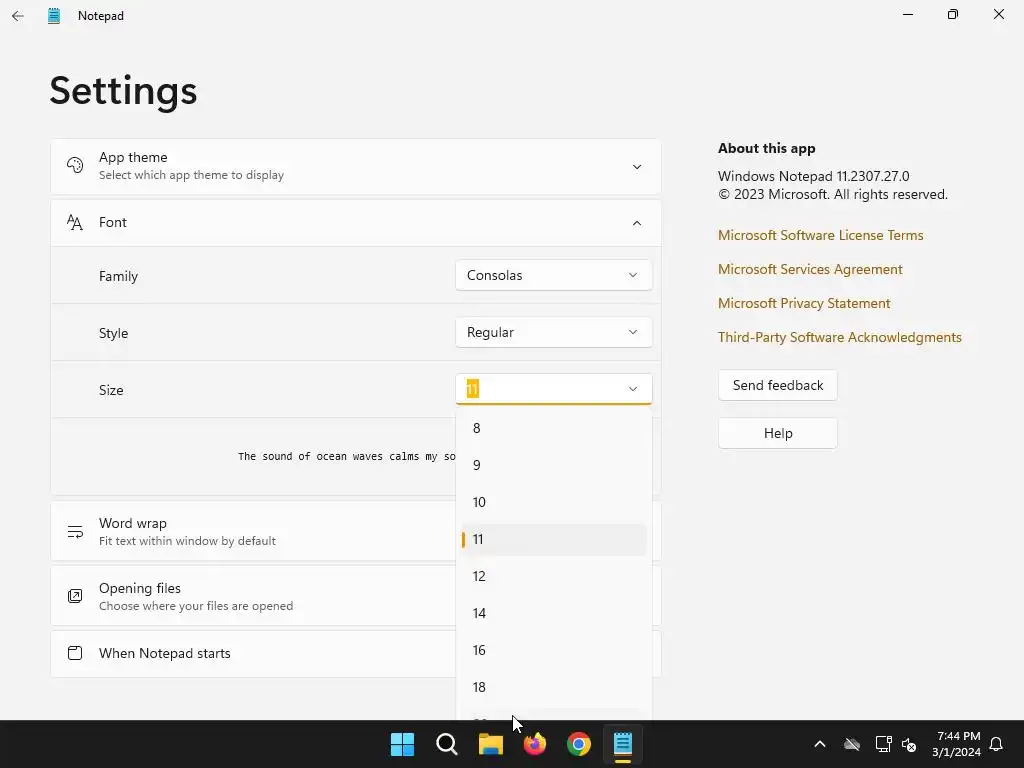Click the OneDrive cloud tray icon

click(852, 744)
